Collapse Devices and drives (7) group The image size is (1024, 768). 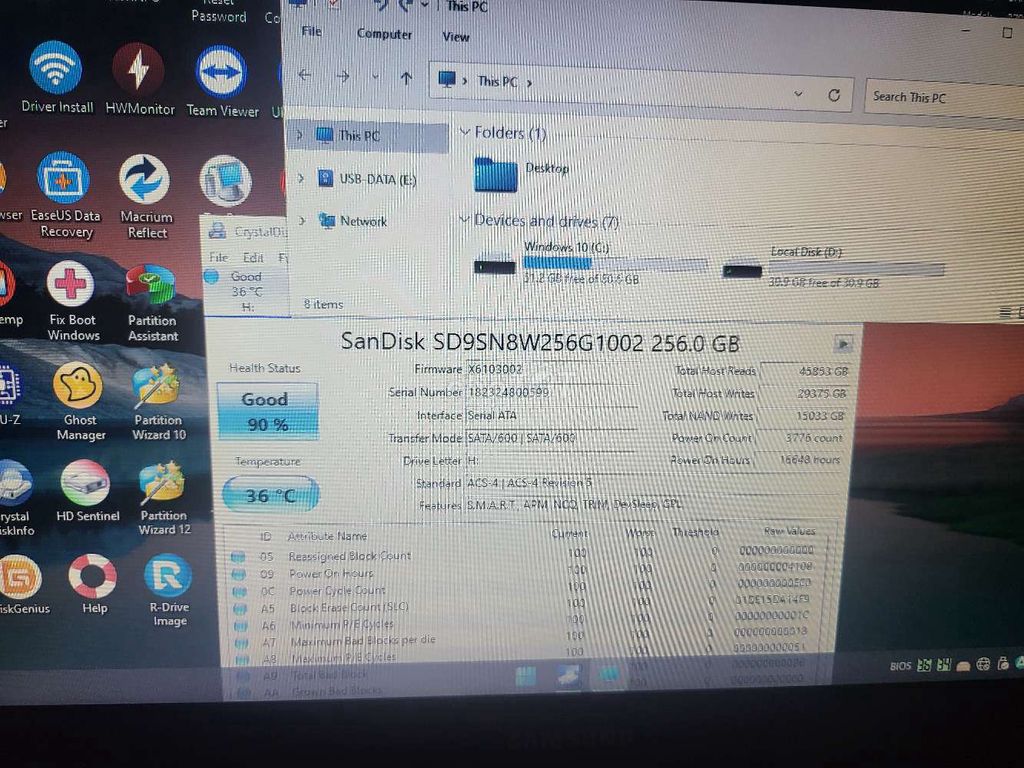click(x=464, y=219)
